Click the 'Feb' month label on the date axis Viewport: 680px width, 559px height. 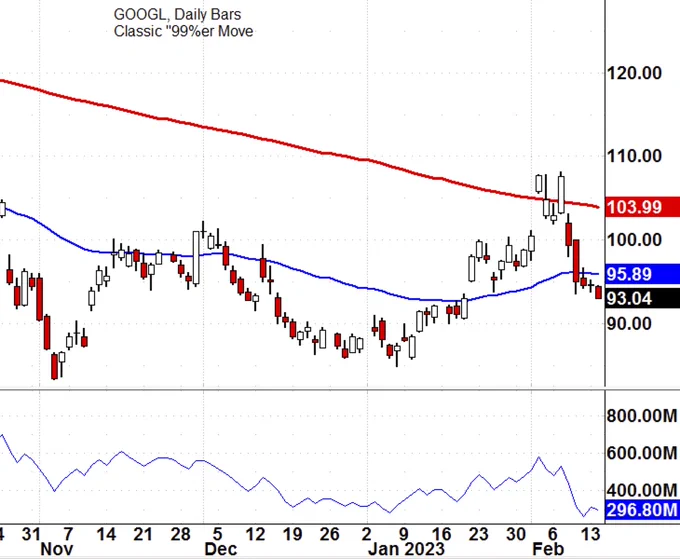coord(548,549)
